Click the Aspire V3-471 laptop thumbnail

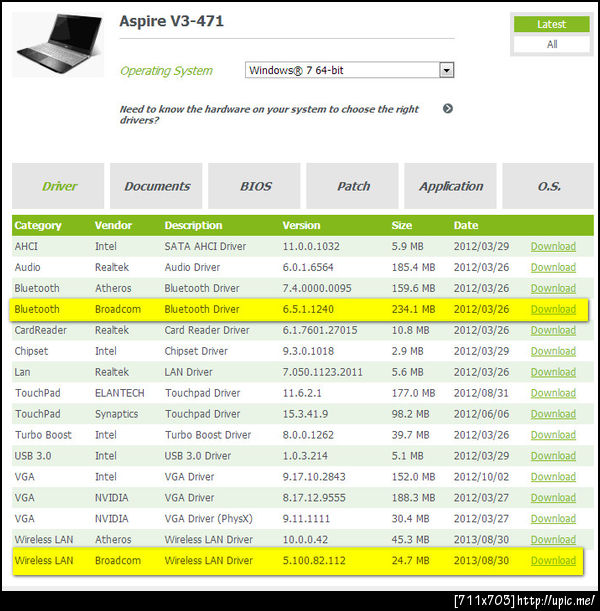pos(58,44)
